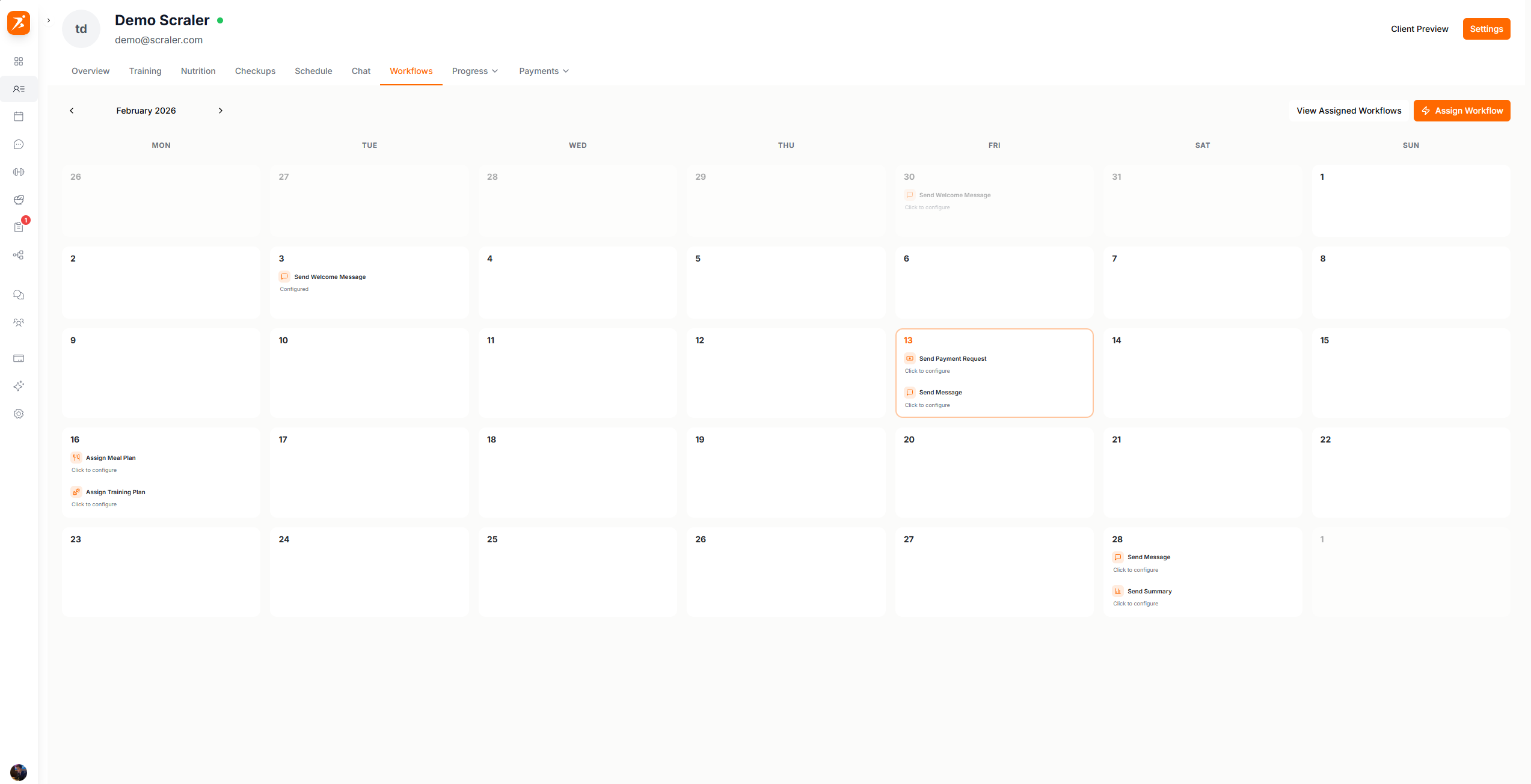Switch to the Checkups tab

point(255,71)
